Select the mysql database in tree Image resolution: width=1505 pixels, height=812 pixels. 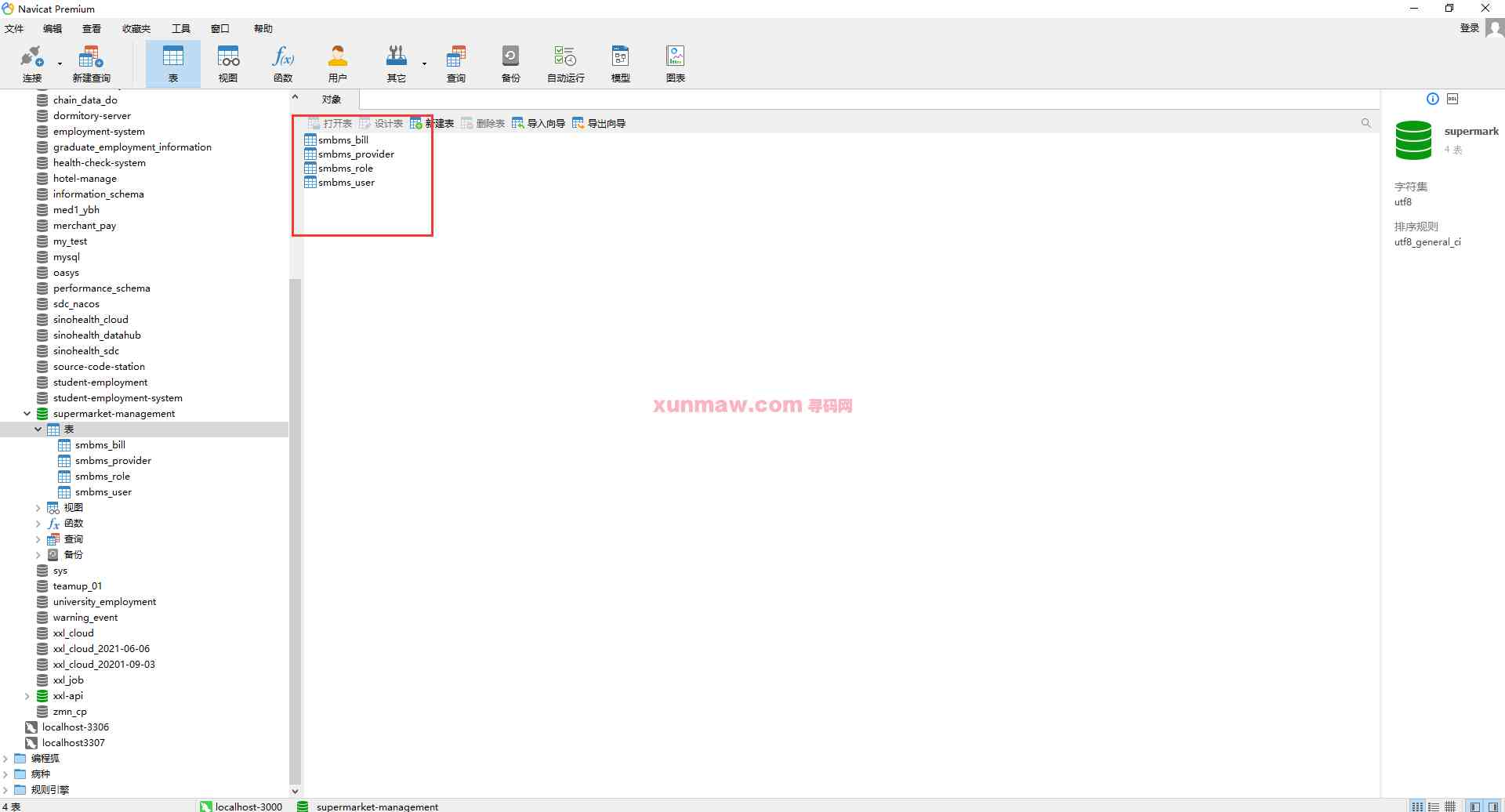point(66,256)
